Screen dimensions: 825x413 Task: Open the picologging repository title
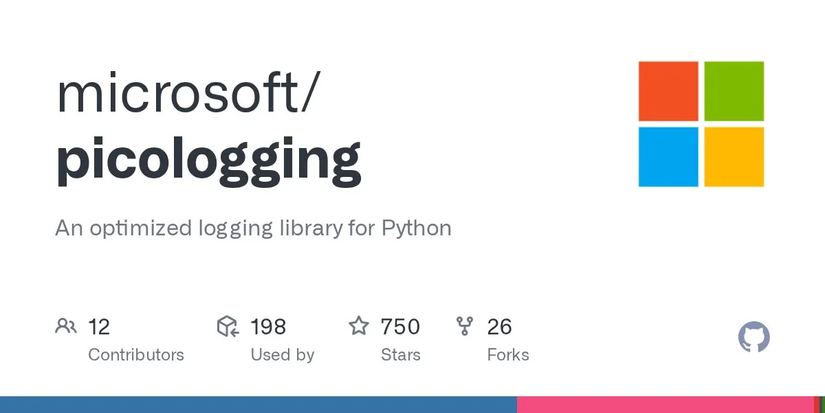pyautogui.click(x=208, y=159)
